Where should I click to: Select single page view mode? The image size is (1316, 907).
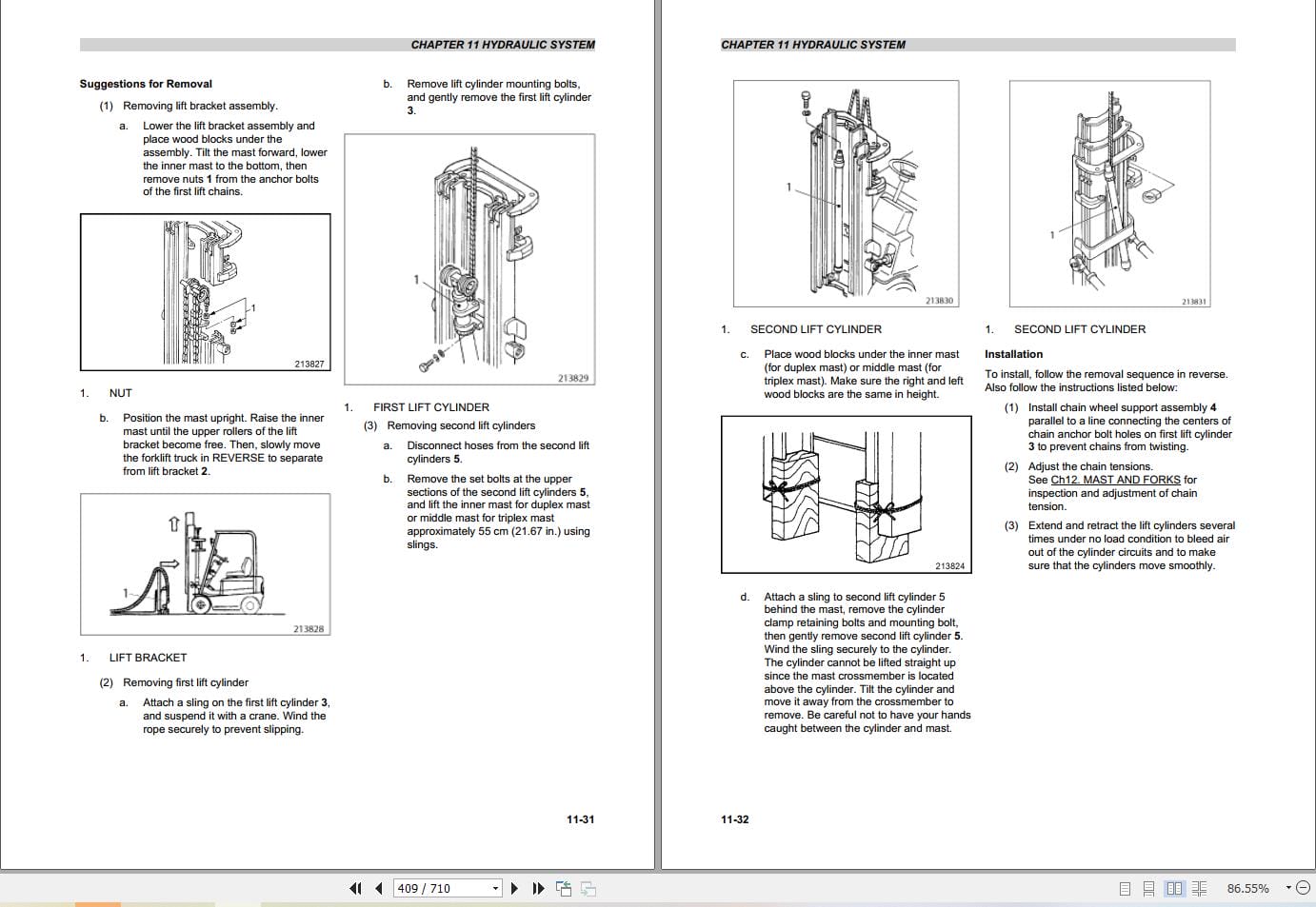[1125, 888]
